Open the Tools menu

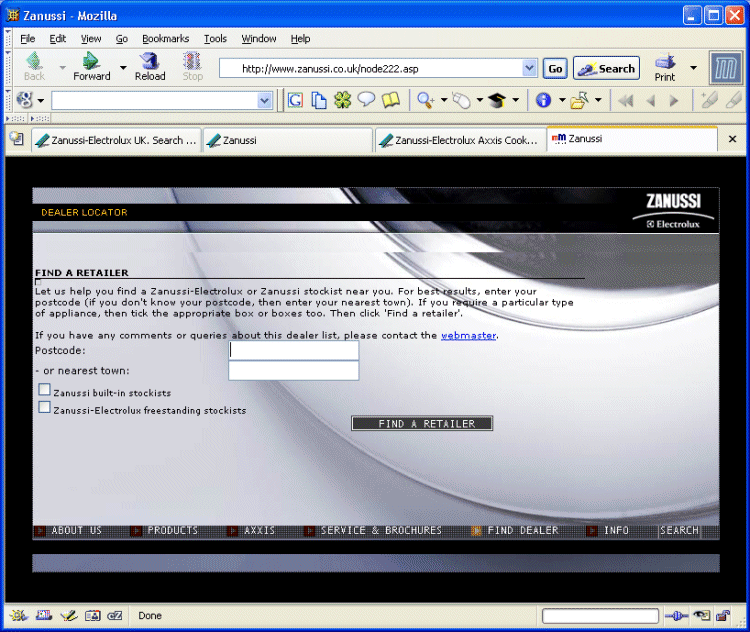coord(215,39)
